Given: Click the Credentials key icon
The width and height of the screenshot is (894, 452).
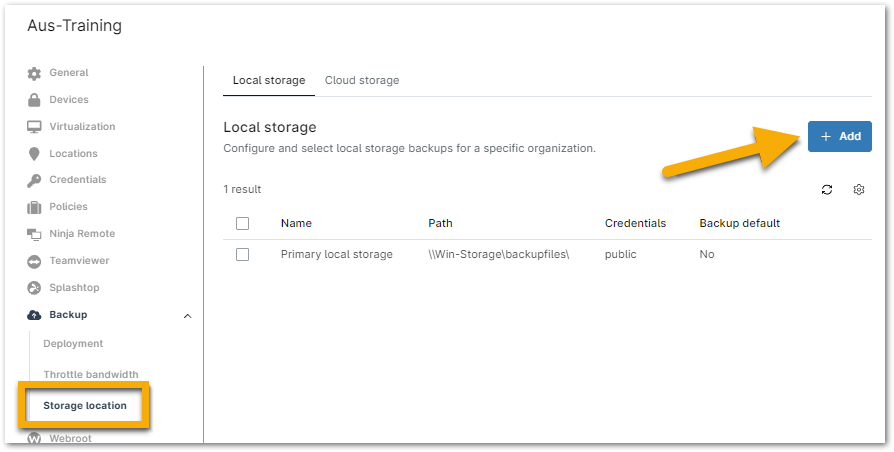Looking at the screenshot, I should 34,180.
